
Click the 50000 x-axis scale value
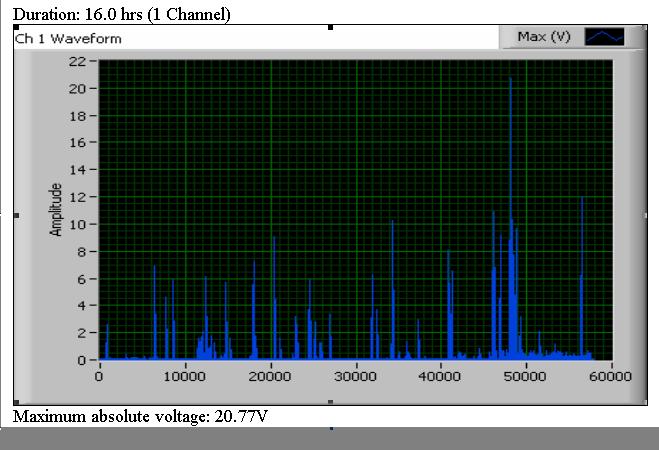coord(525,376)
